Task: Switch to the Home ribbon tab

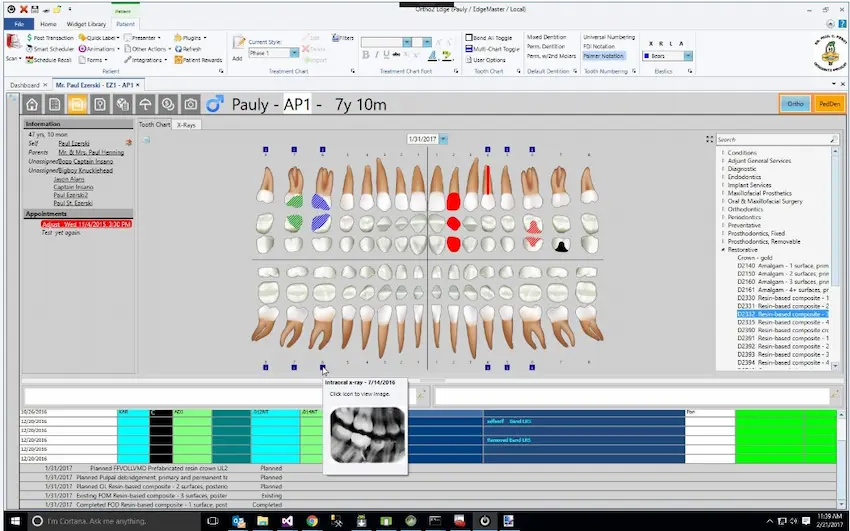Action: tap(48, 24)
